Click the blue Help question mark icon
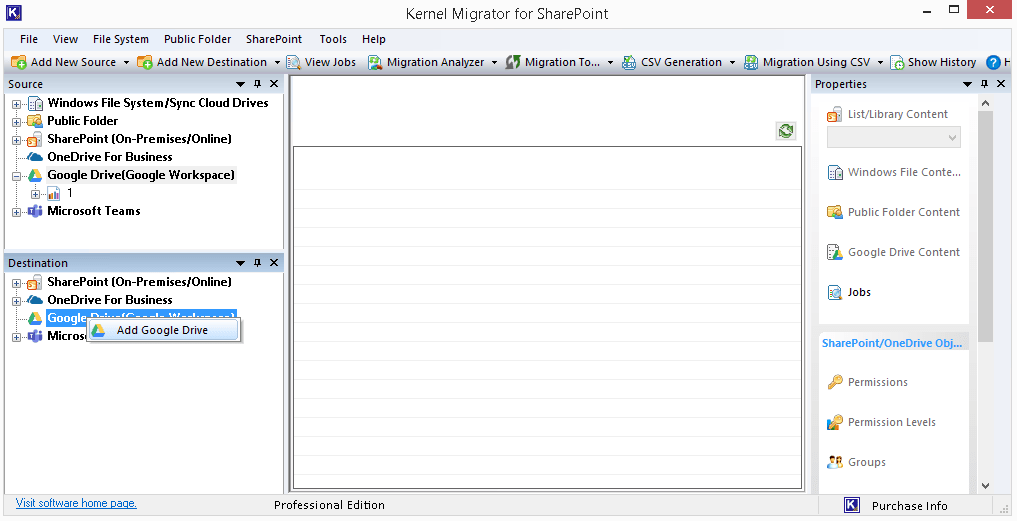The height and width of the screenshot is (521, 1017). [993, 62]
